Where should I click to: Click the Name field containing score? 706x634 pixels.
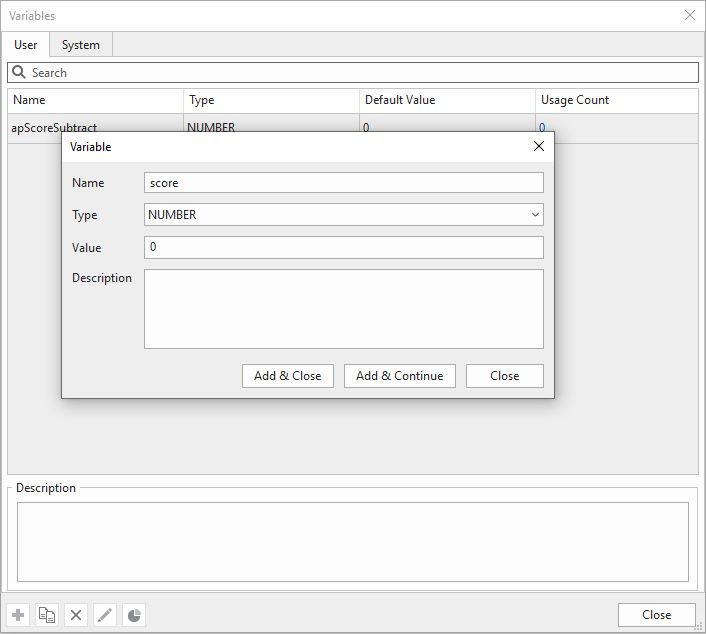[x=344, y=183]
